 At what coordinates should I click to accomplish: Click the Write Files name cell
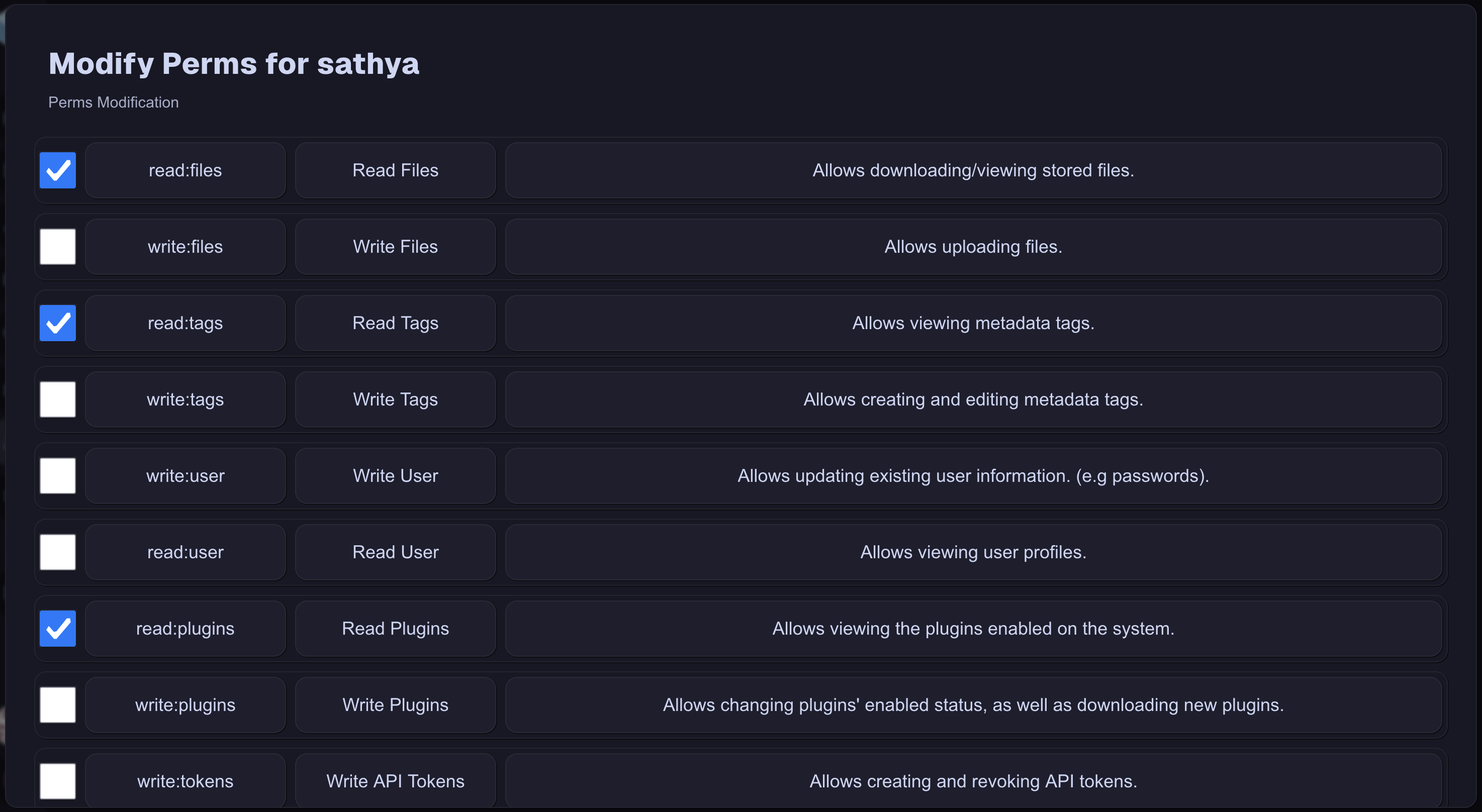395,247
